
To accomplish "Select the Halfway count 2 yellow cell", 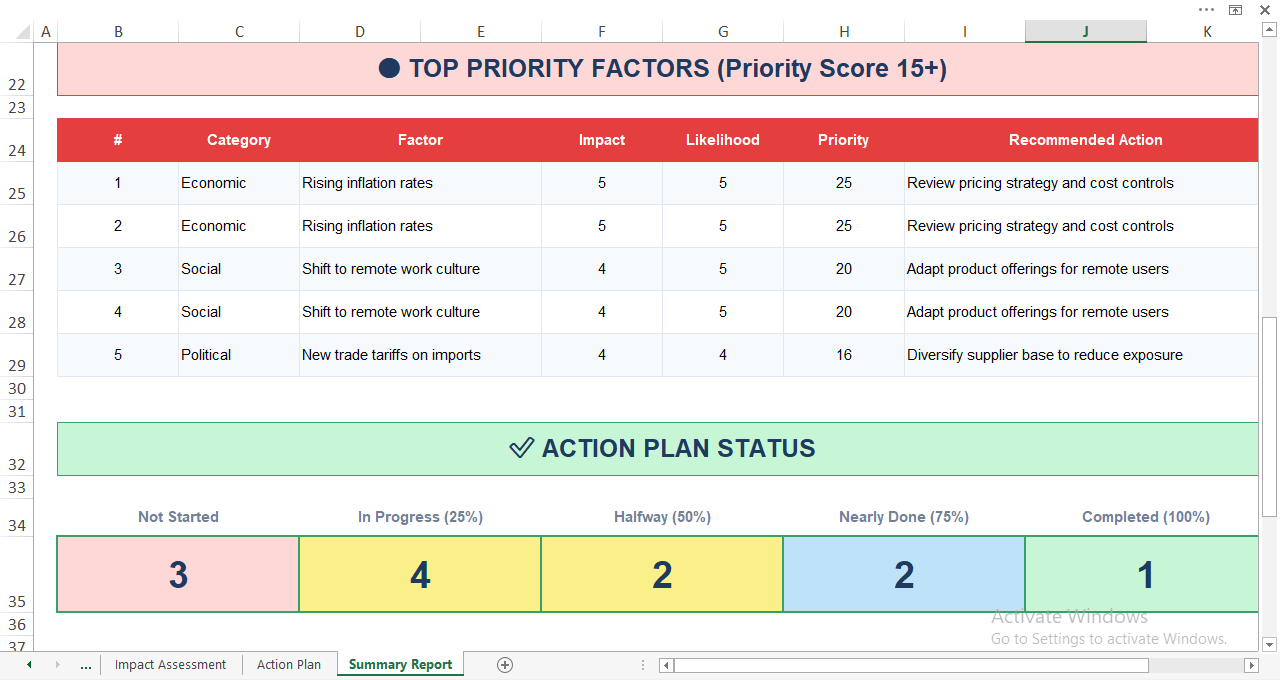I will 662,574.
